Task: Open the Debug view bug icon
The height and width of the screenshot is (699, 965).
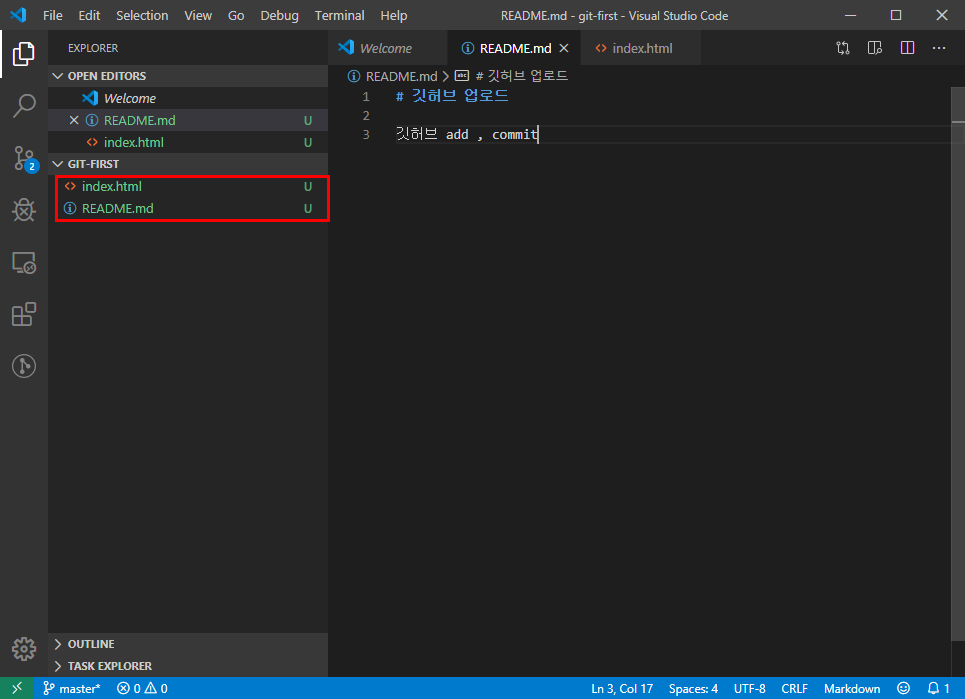Action: [x=23, y=210]
